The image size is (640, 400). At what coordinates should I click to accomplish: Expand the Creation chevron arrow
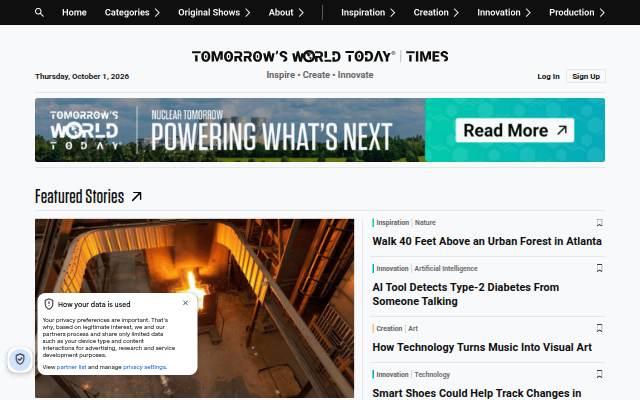(456, 13)
